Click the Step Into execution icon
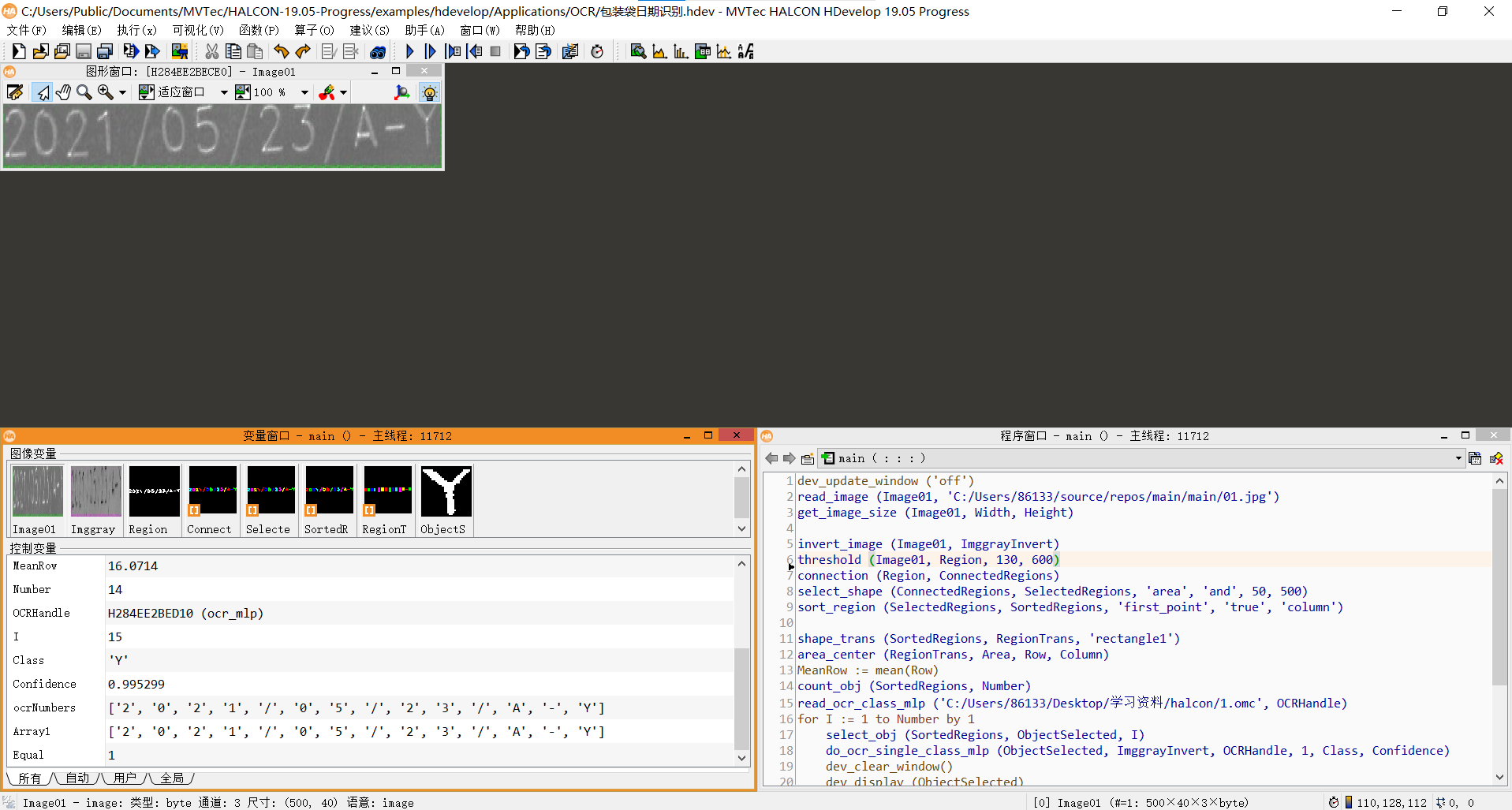Viewport: 1512px width, 810px height. click(454, 51)
